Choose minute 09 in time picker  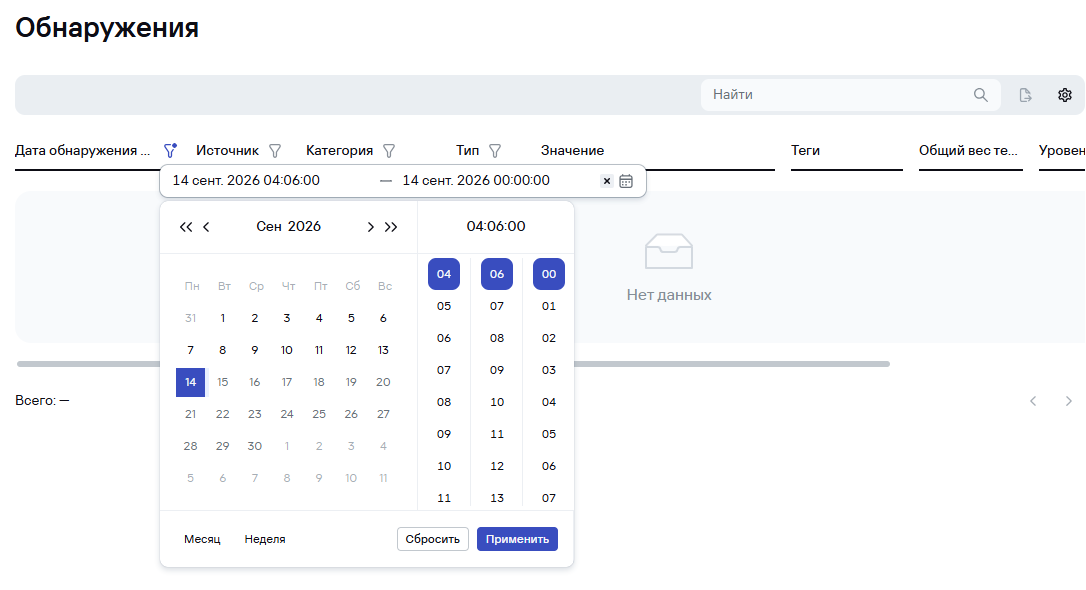point(497,370)
